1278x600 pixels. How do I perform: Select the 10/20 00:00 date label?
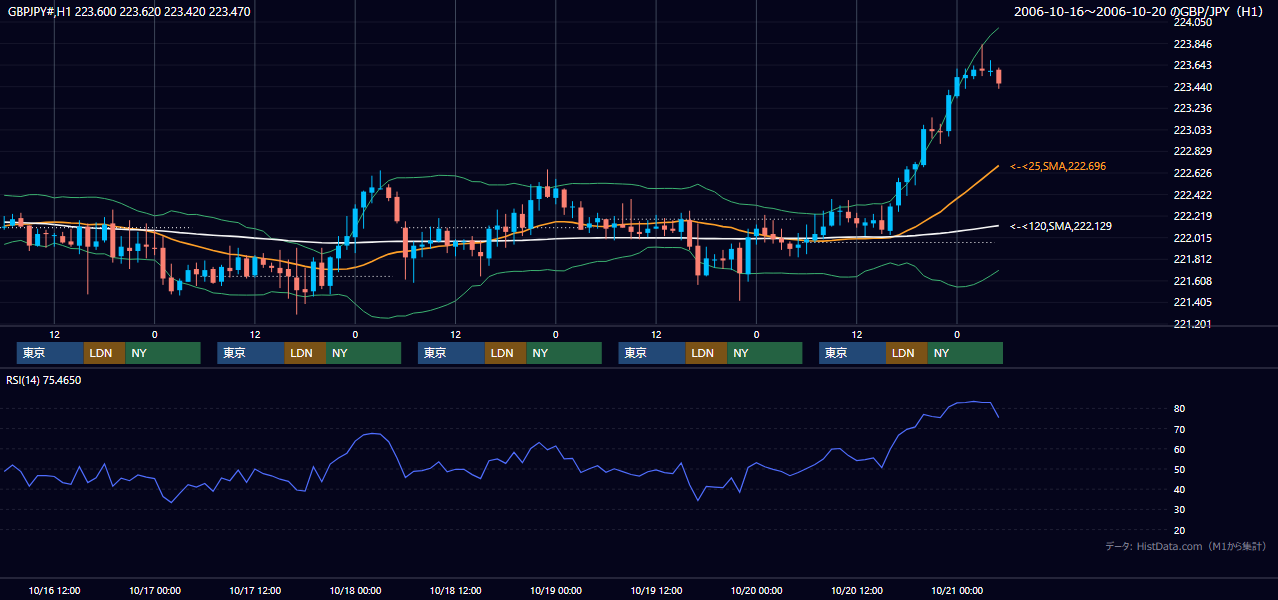pos(757,590)
